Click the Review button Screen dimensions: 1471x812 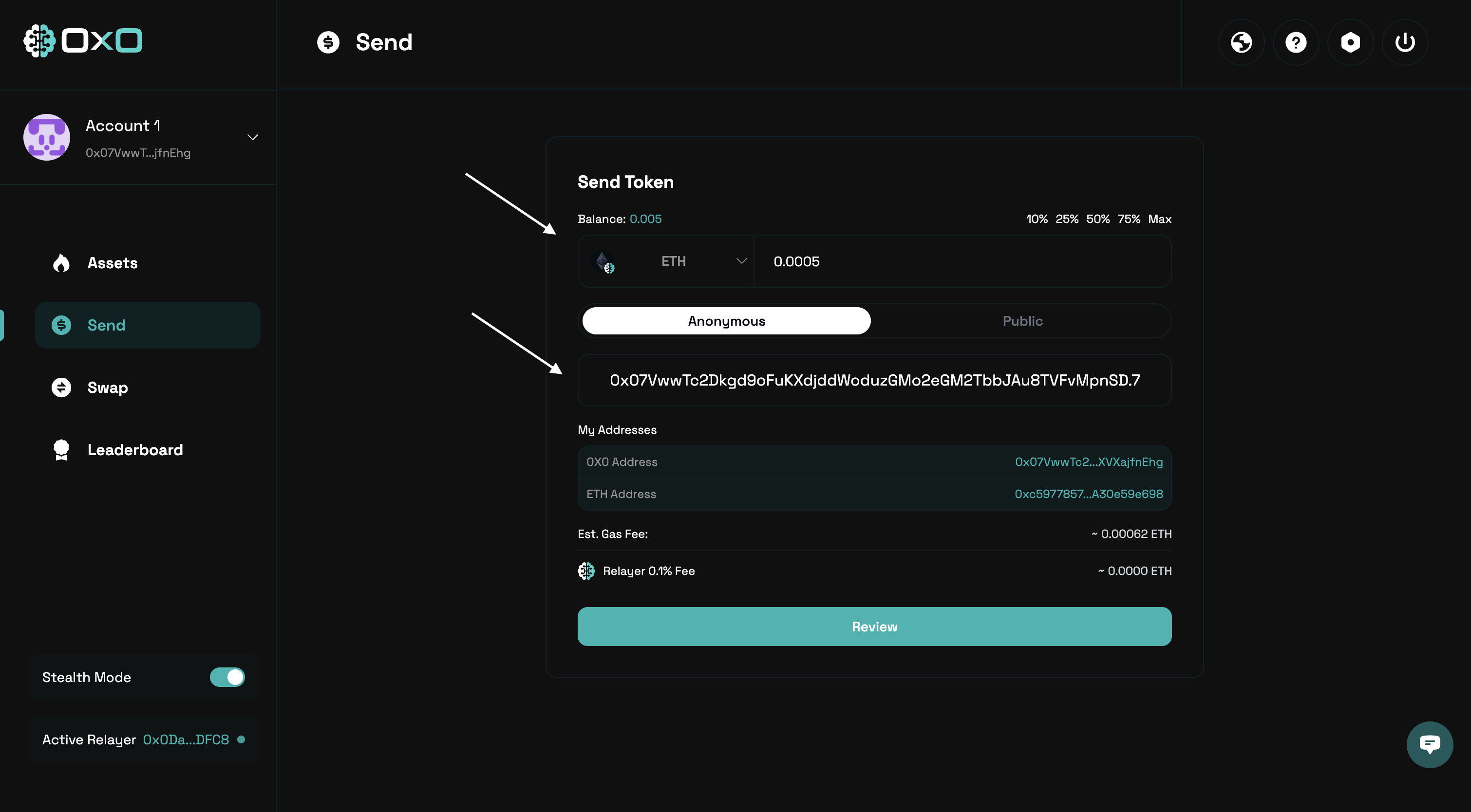(874, 626)
